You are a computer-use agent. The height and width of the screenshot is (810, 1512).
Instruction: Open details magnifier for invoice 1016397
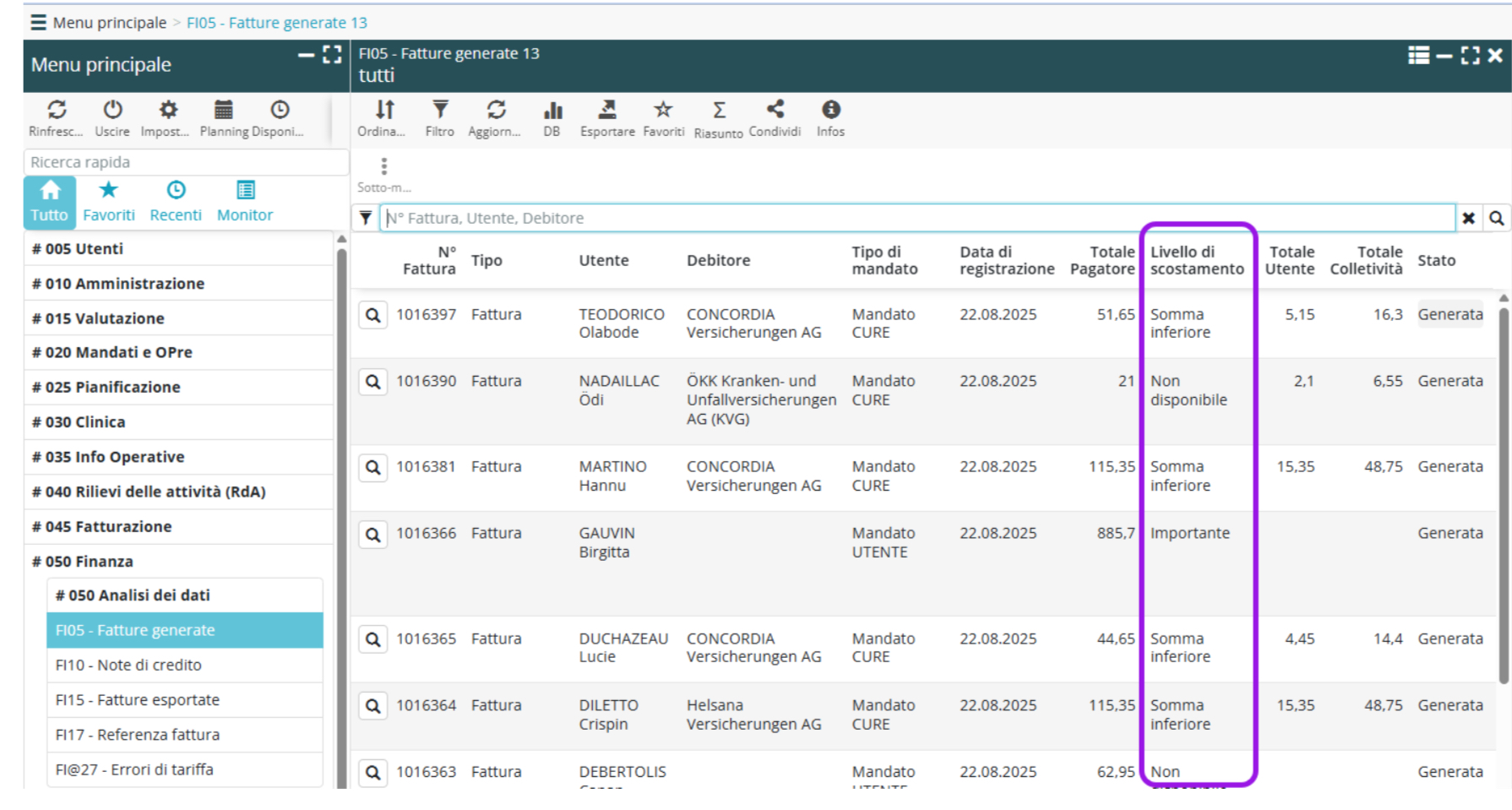[373, 315]
